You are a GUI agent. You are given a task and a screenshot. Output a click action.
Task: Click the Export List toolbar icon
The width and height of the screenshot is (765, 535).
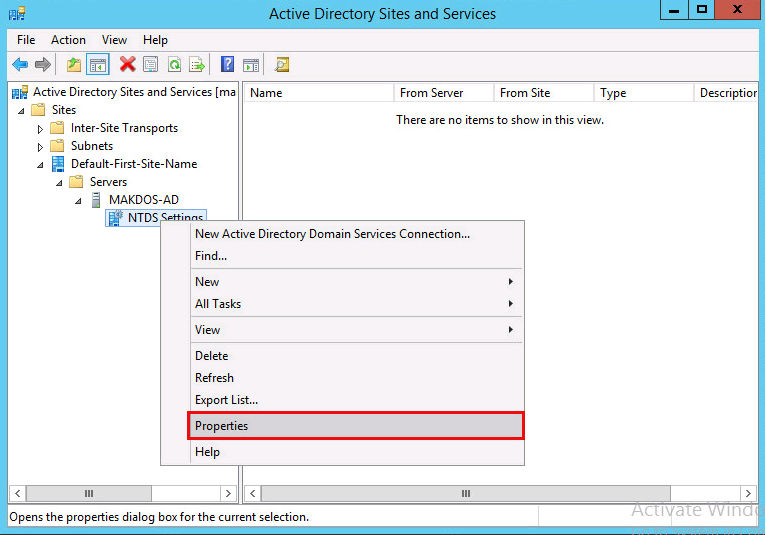pyautogui.click(x=197, y=64)
